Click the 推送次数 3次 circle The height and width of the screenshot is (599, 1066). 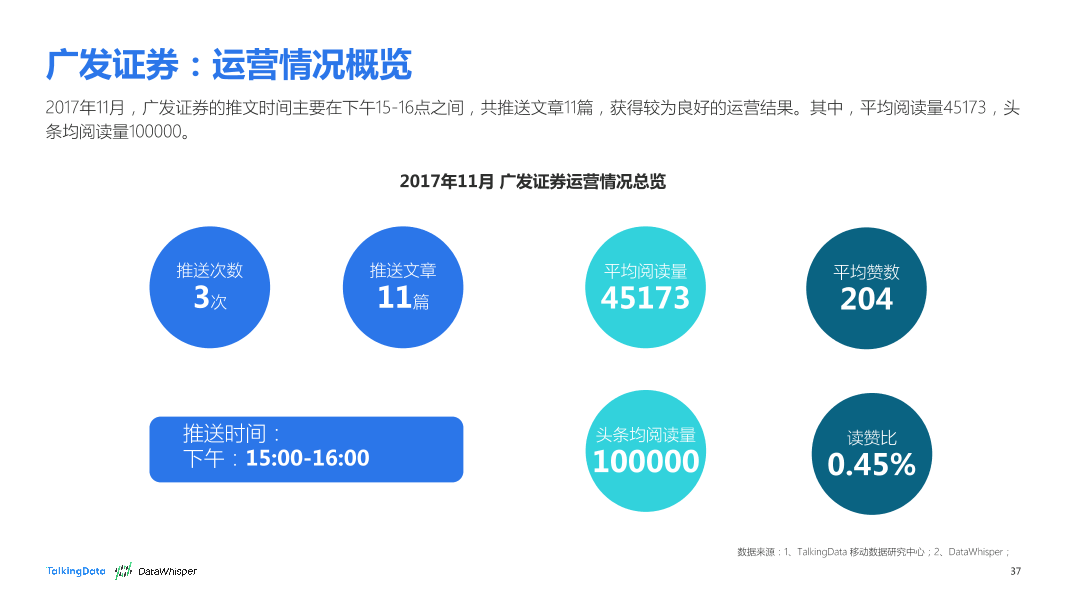point(209,287)
